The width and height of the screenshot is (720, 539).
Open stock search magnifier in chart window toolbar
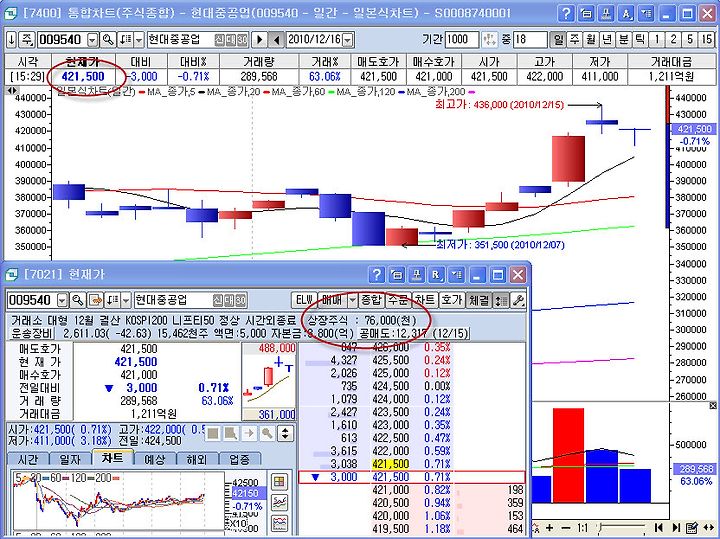coord(108,39)
